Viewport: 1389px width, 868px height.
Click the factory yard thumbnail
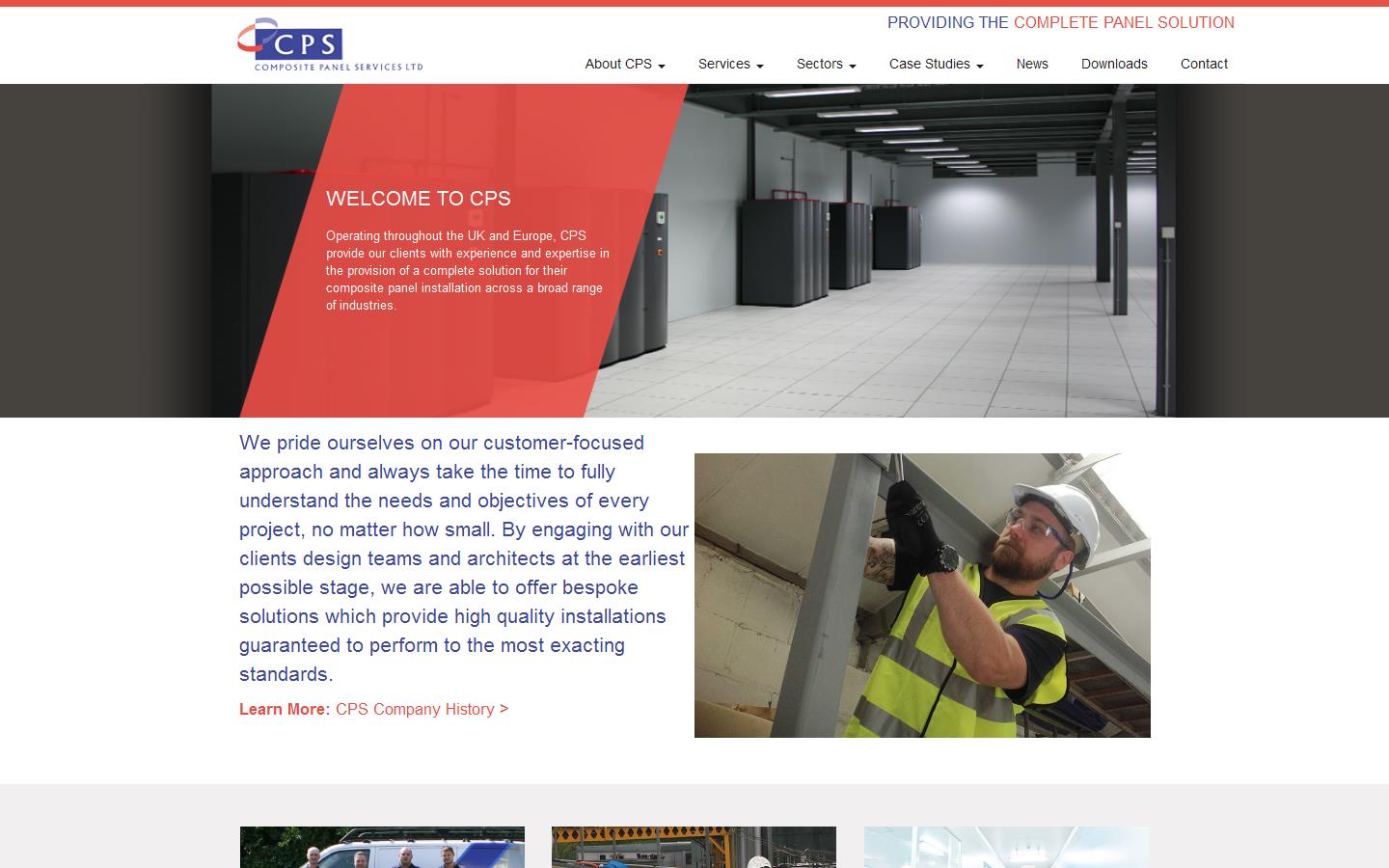694,847
